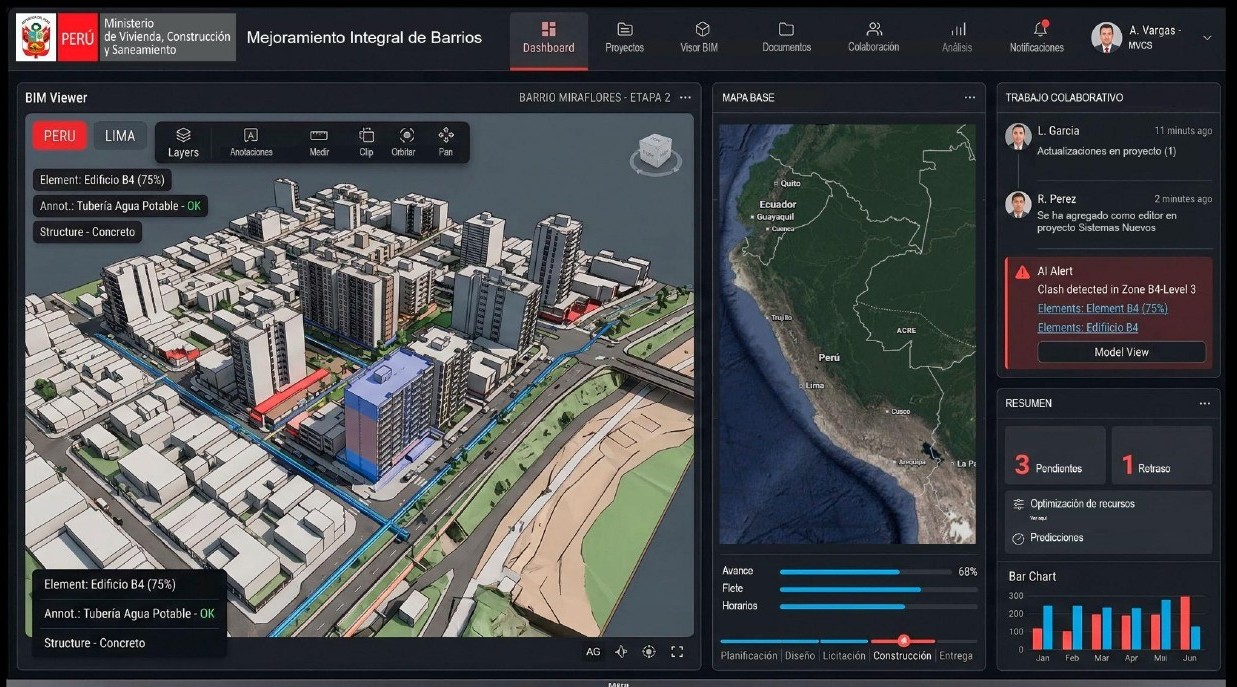
Task: Click the AI Alert warning icon
Action: point(1022,272)
